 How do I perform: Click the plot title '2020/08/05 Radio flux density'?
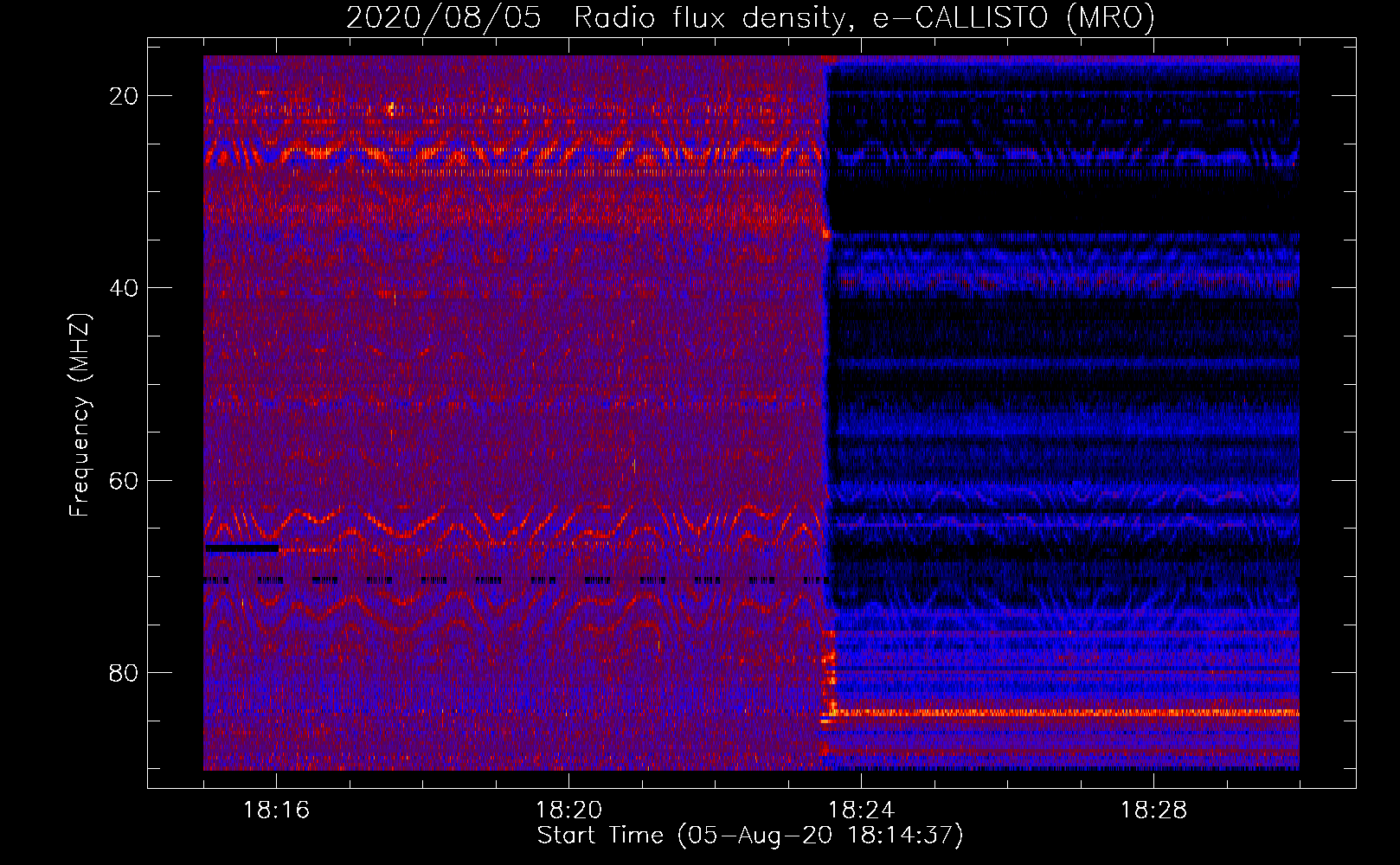tap(750, 17)
